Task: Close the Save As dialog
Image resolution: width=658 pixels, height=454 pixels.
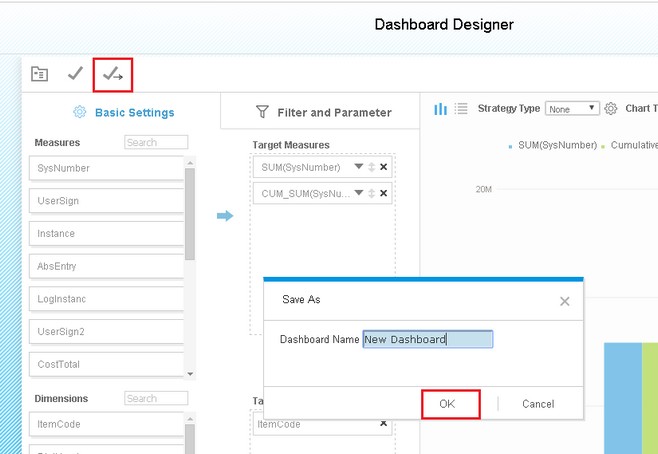Action: point(565,300)
